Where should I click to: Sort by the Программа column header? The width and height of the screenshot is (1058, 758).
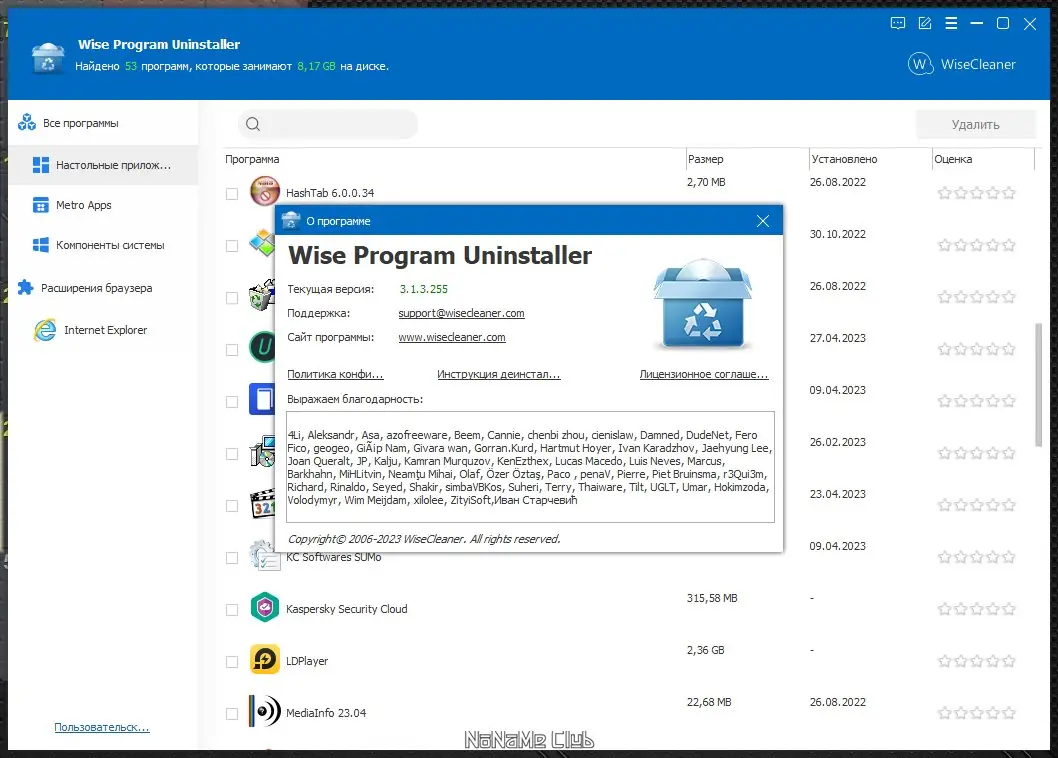click(455, 159)
